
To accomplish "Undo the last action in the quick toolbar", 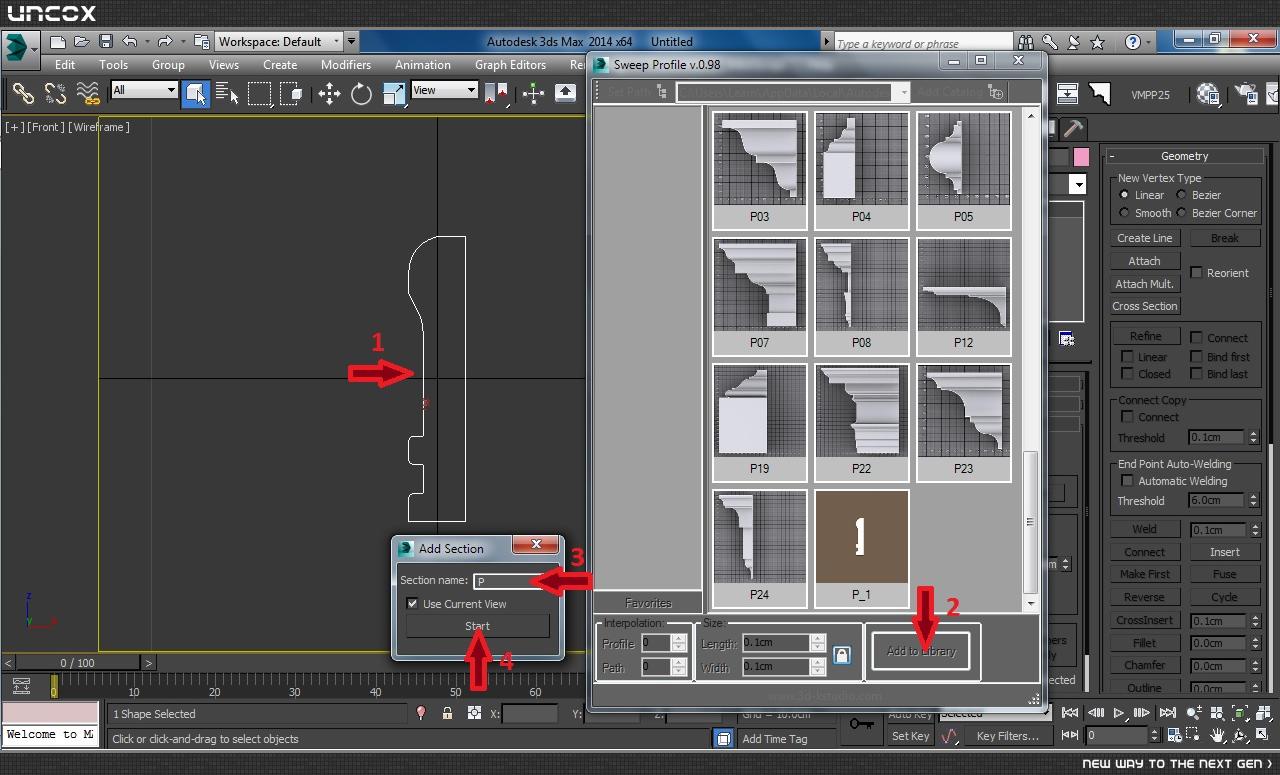I will [x=130, y=42].
